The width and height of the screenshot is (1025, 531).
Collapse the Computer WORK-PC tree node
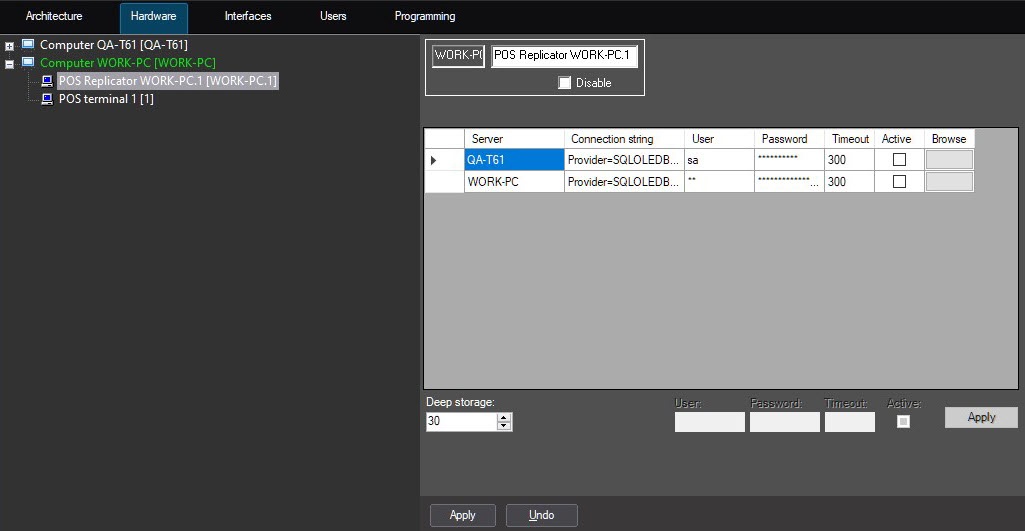[x=10, y=64]
